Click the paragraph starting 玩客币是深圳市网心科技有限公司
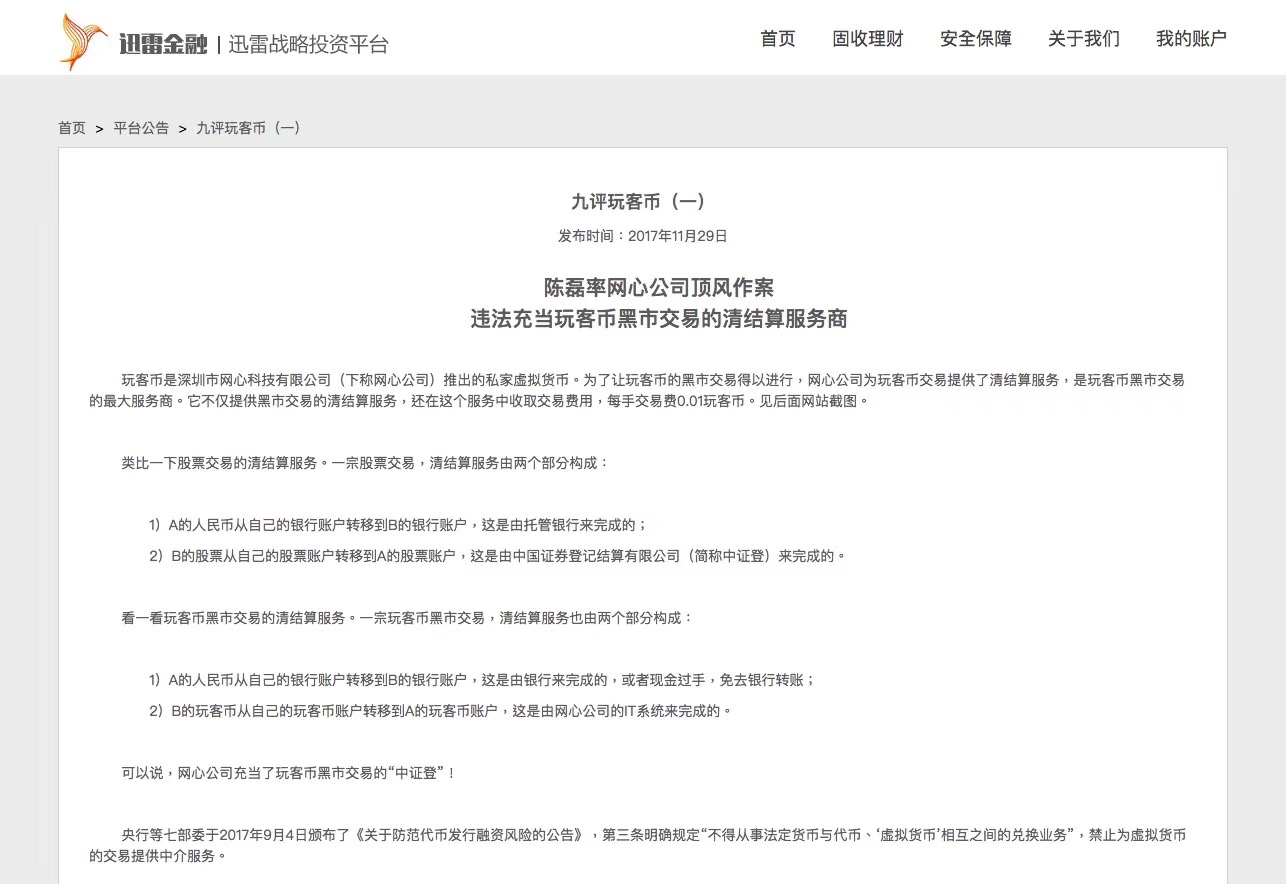The width and height of the screenshot is (1286, 884). (637, 390)
